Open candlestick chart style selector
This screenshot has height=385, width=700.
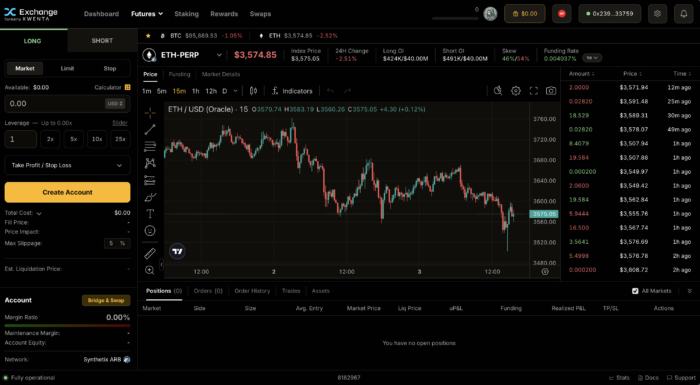[x=253, y=91]
